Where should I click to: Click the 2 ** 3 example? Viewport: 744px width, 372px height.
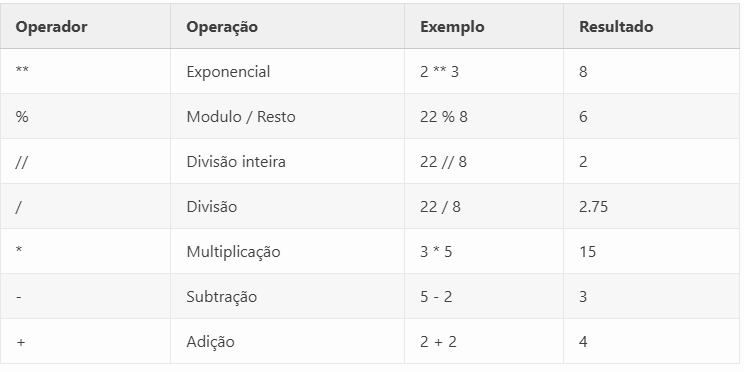point(439,72)
